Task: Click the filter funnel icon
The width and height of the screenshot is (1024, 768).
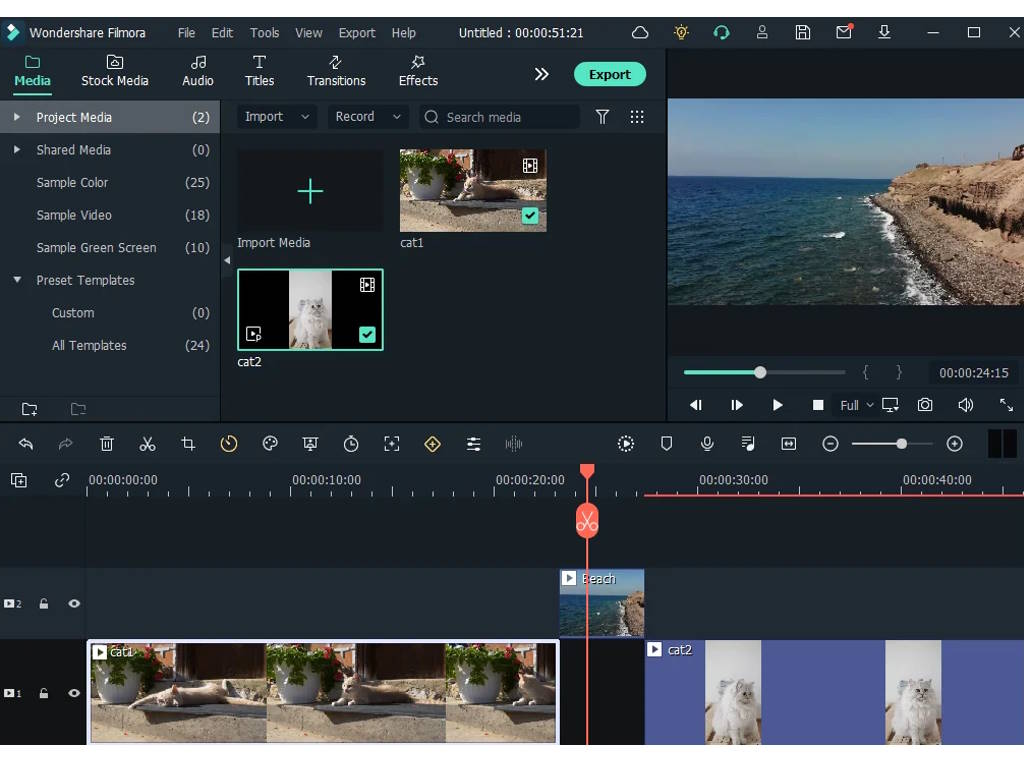Action: tap(602, 117)
